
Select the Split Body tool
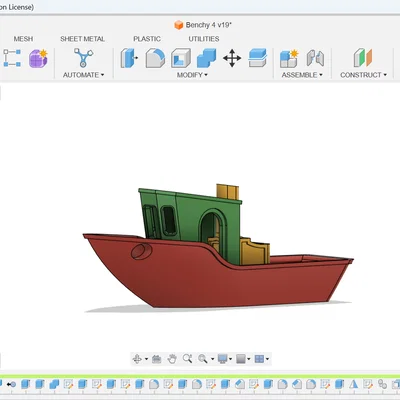tap(257, 58)
